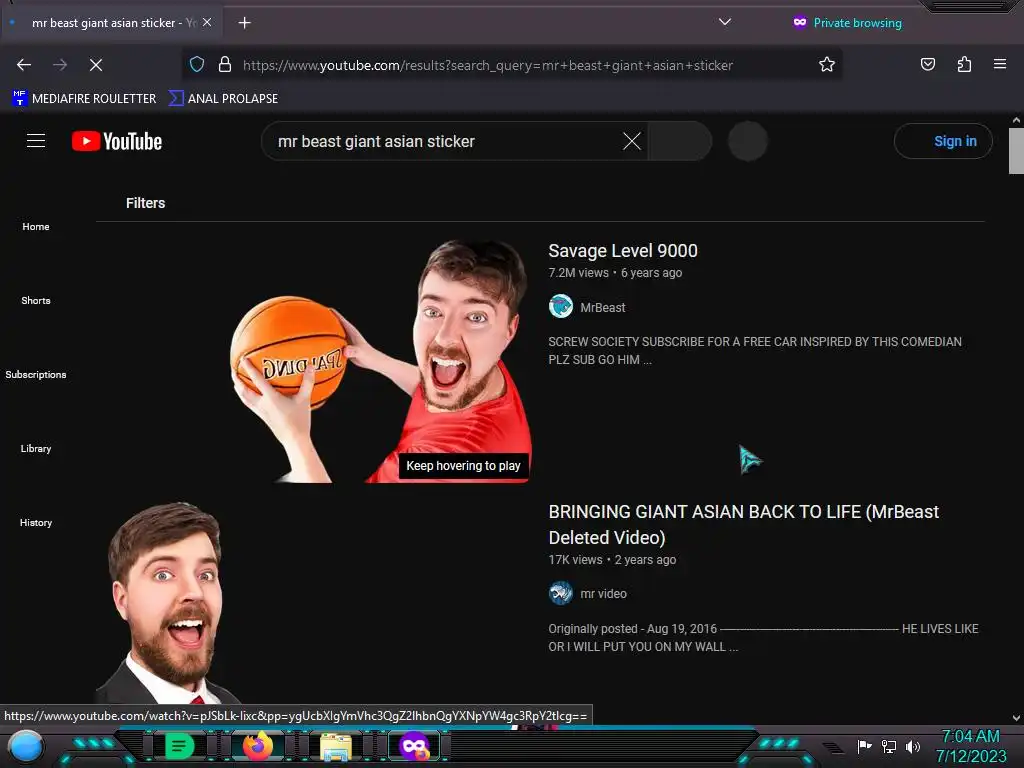1024x768 pixels.
Task: Open tracking protection shield info
Action: tap(197, 65)
